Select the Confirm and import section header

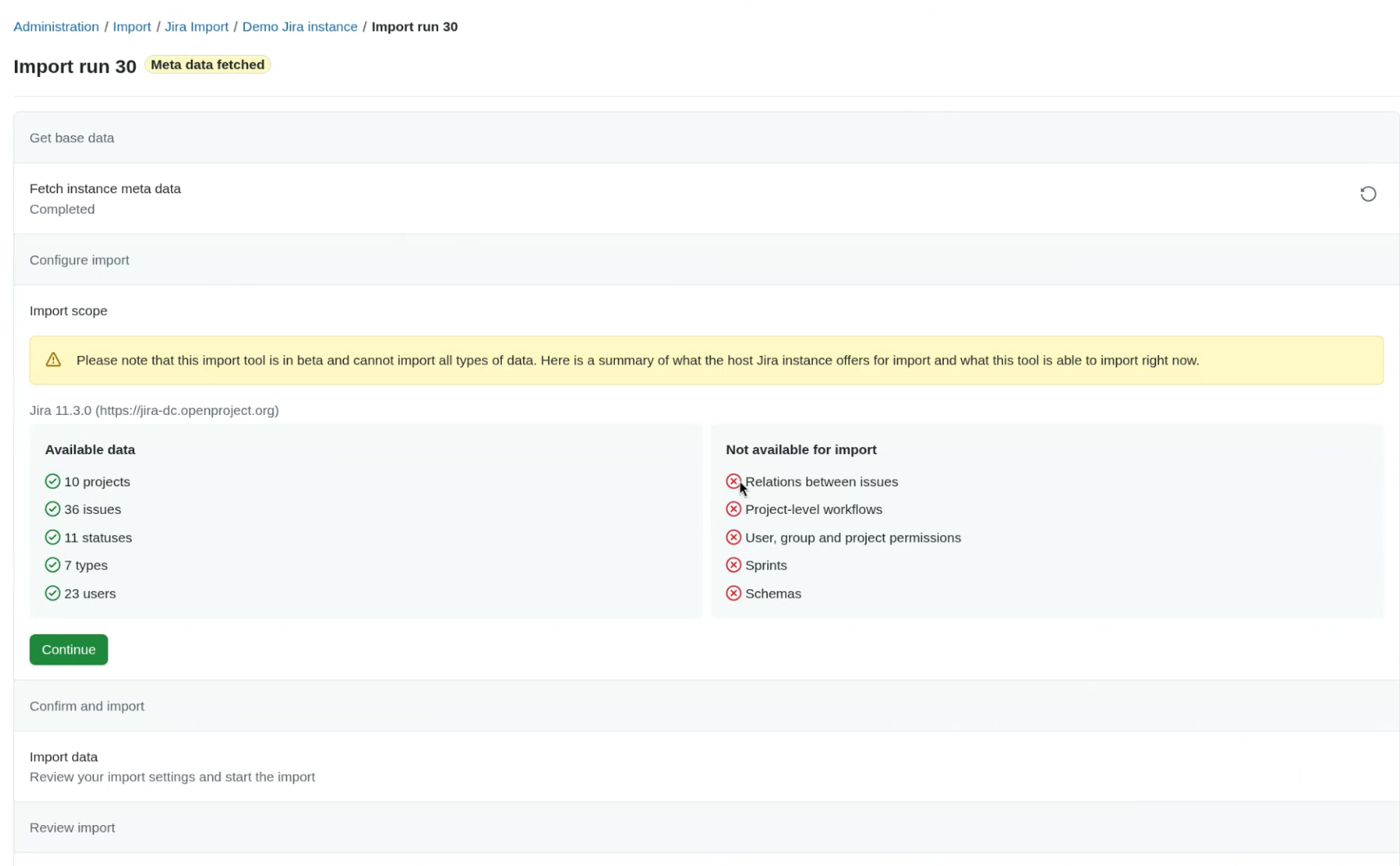(x=87, y=706)
